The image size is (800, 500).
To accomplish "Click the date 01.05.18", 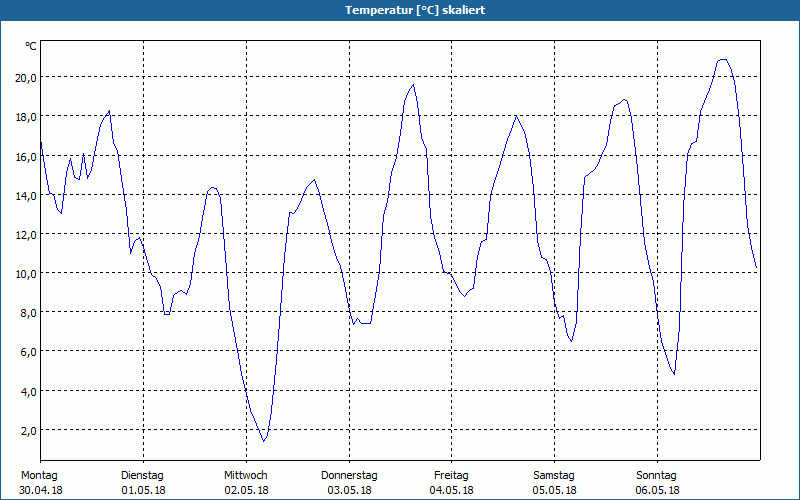I will (x=143, y=490).
